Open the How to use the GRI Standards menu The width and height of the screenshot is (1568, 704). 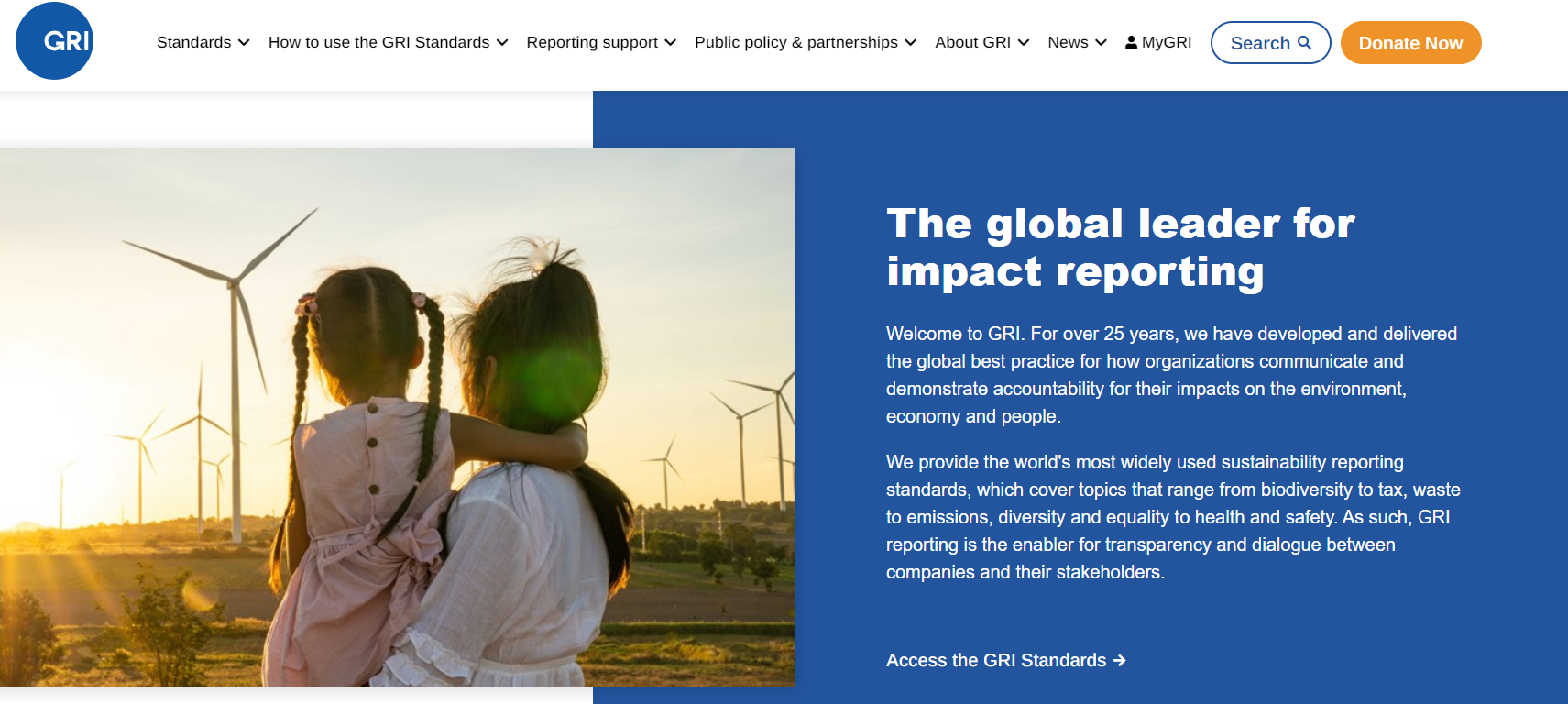(x=378, y=42)
